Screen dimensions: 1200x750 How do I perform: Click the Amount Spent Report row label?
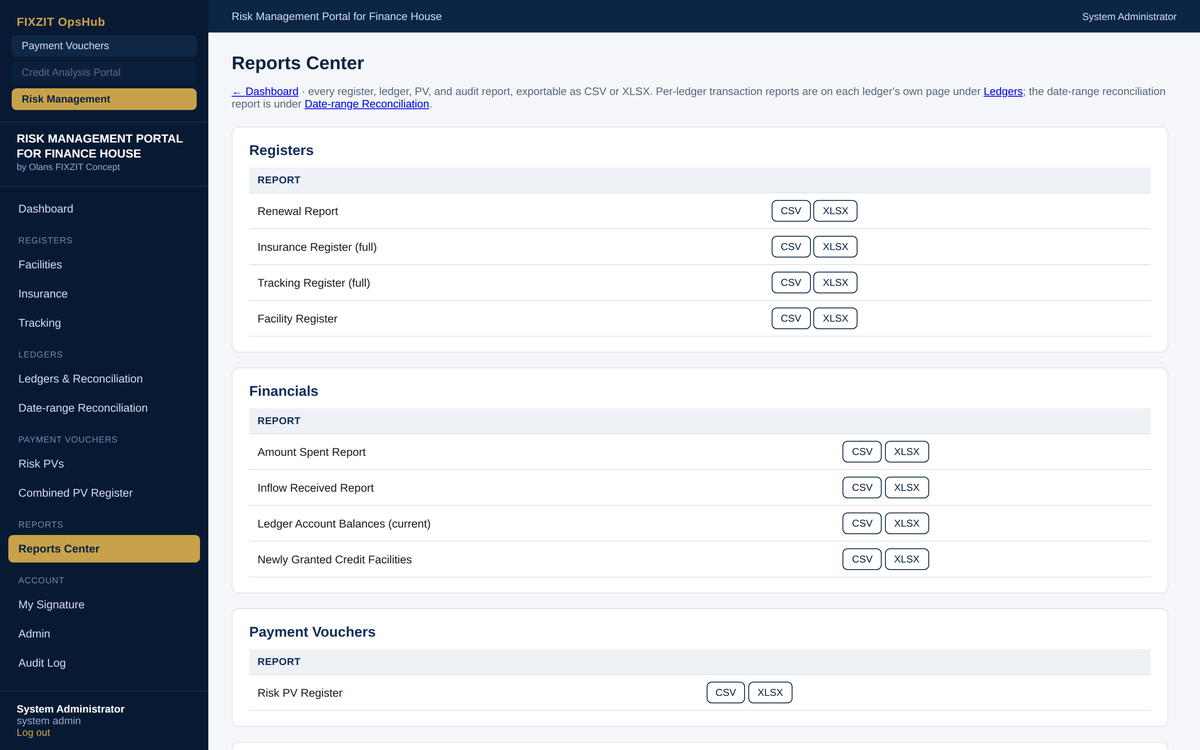click(x=312, y=452)
